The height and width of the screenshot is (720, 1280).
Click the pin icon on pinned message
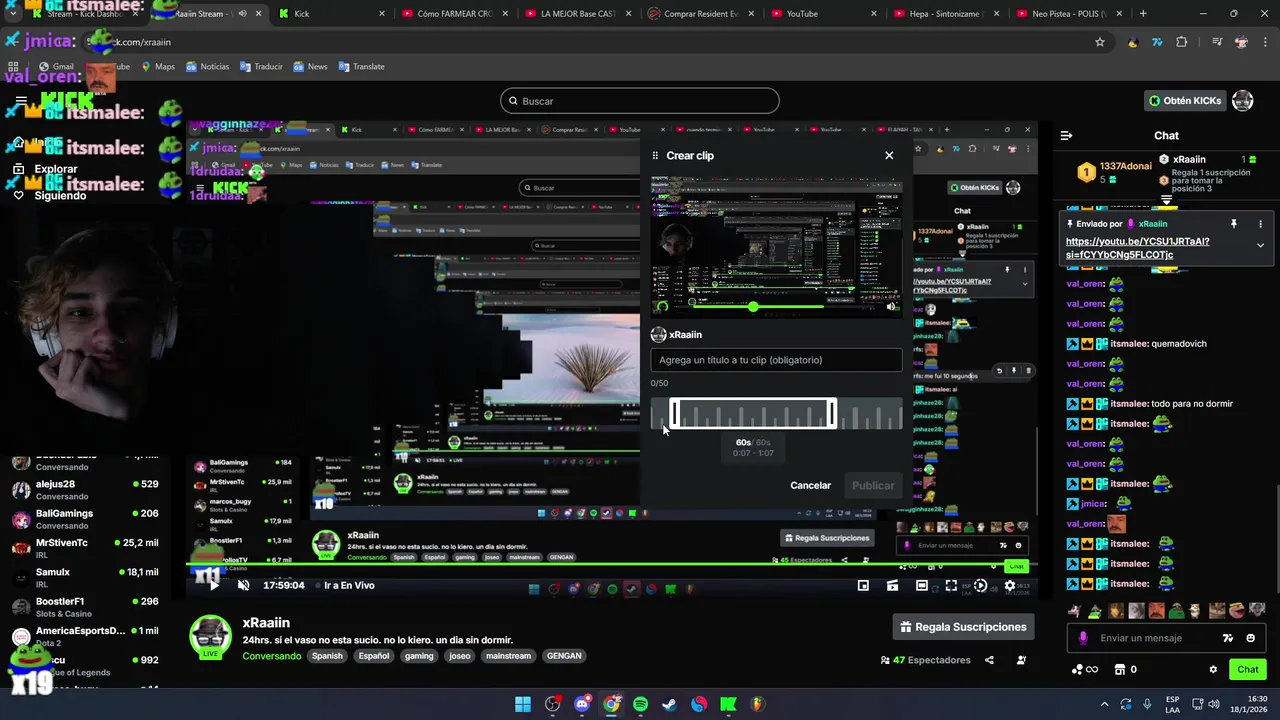(1233, 224)
